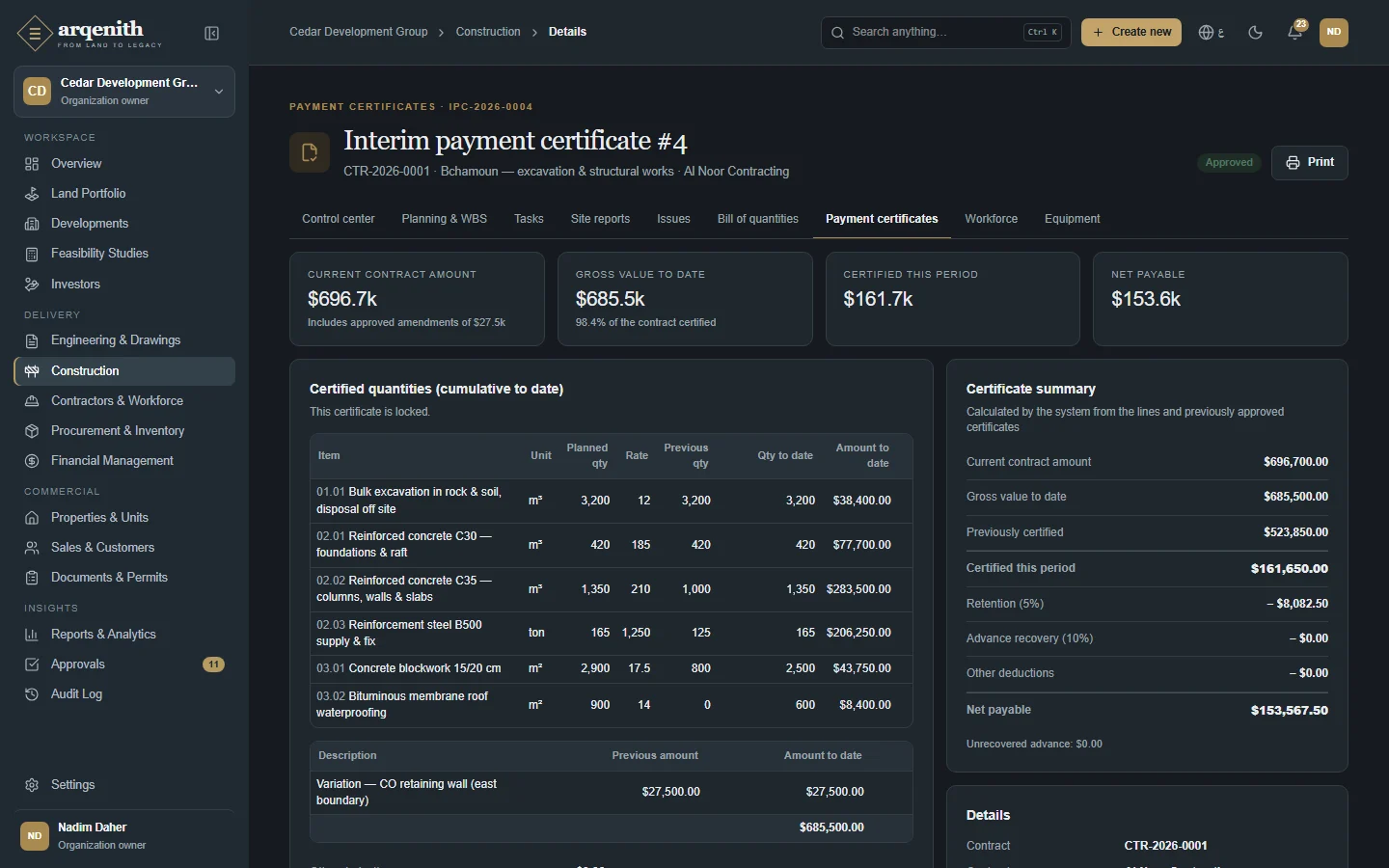Open Feasibility Studies icon in sidebar

pyautogui.click(x=32, y=254)
